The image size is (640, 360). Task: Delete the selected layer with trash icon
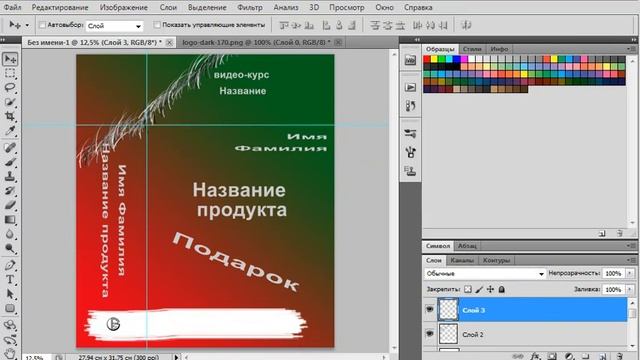(x=620, y=356)
